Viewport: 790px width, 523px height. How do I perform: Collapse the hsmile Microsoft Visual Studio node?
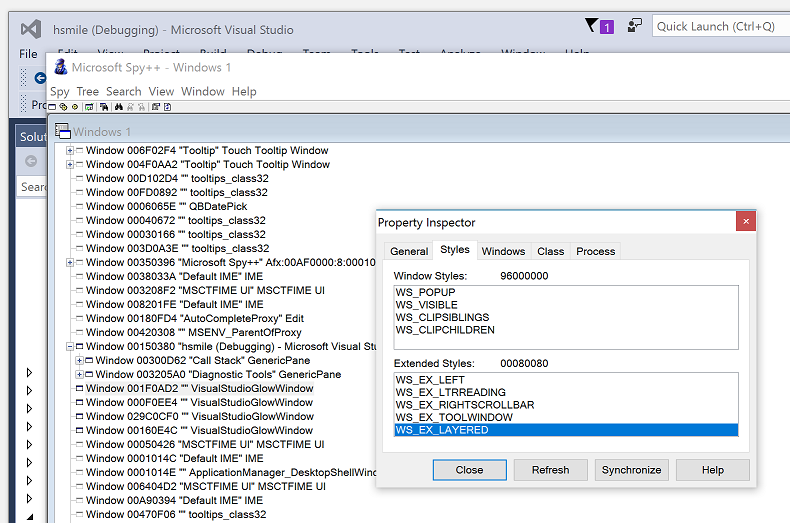[70, 346]
